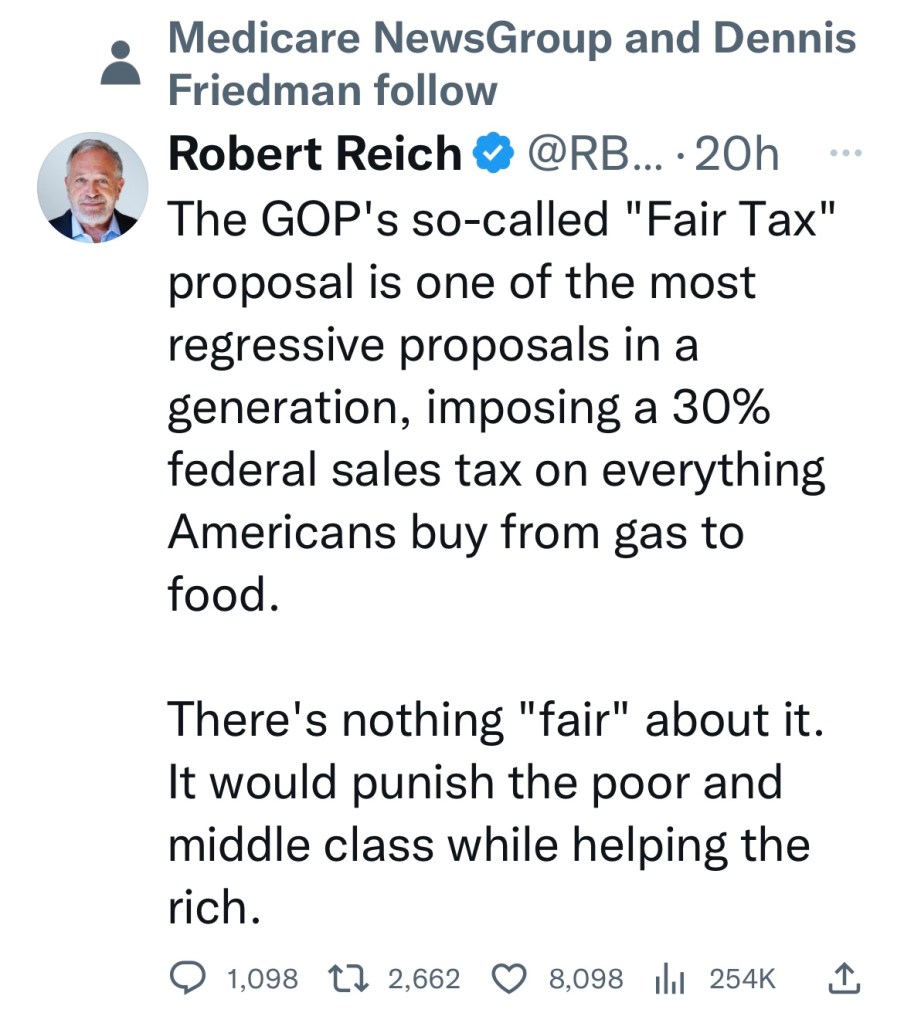
Task: Open the 20h timestamp link
Action: click(736, 155)
